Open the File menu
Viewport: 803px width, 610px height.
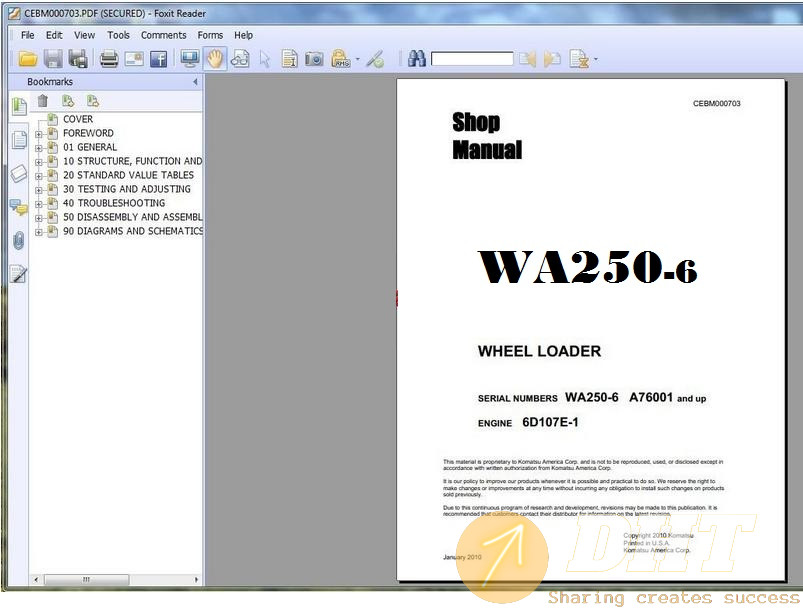[x=28, y=35]
